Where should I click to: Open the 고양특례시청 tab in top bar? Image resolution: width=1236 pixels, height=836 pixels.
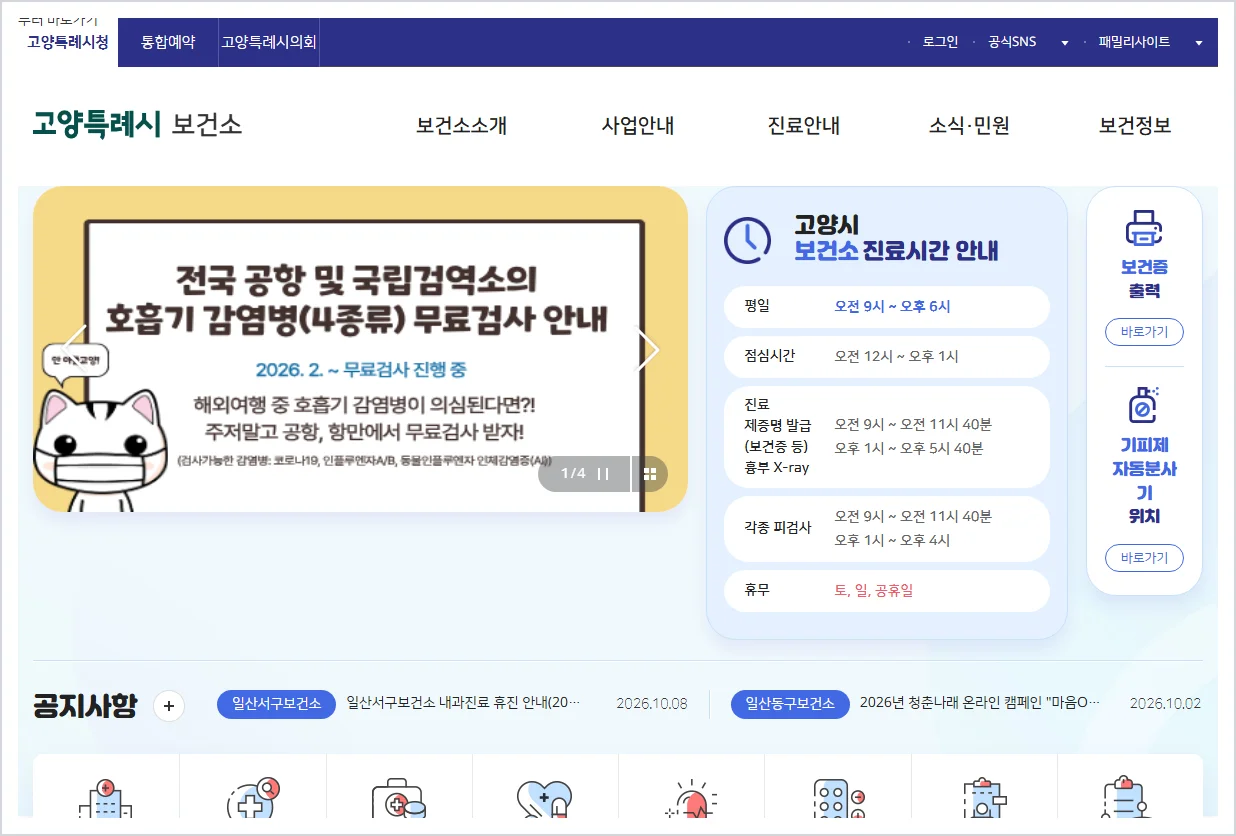tap(68, 42)
